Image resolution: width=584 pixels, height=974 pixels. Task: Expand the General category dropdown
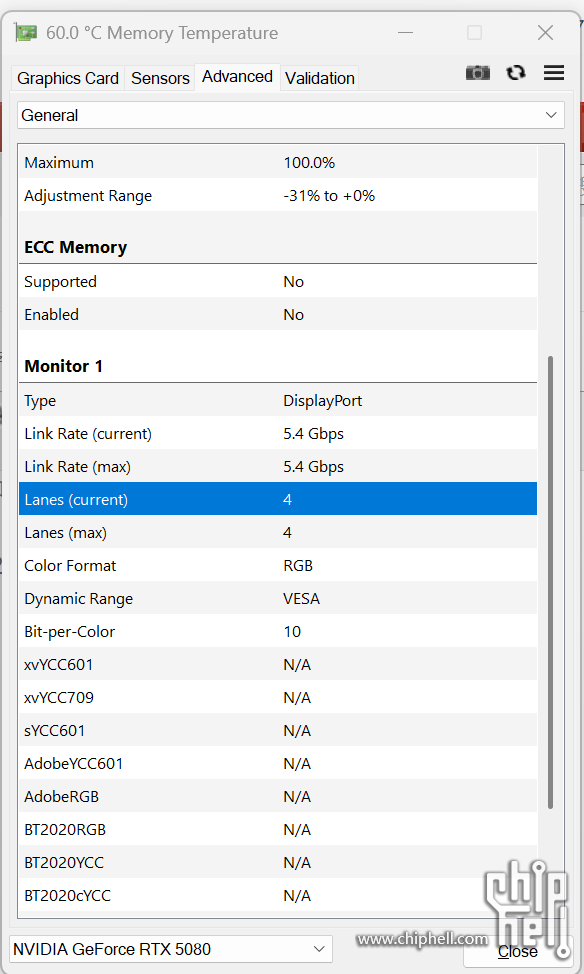291,116
